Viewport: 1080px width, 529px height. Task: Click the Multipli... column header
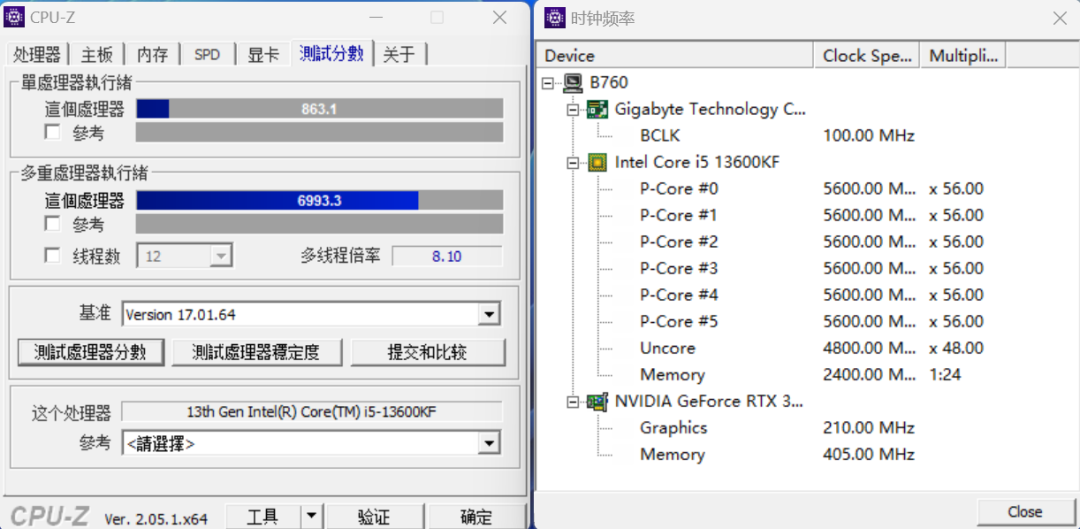point(963,56)
